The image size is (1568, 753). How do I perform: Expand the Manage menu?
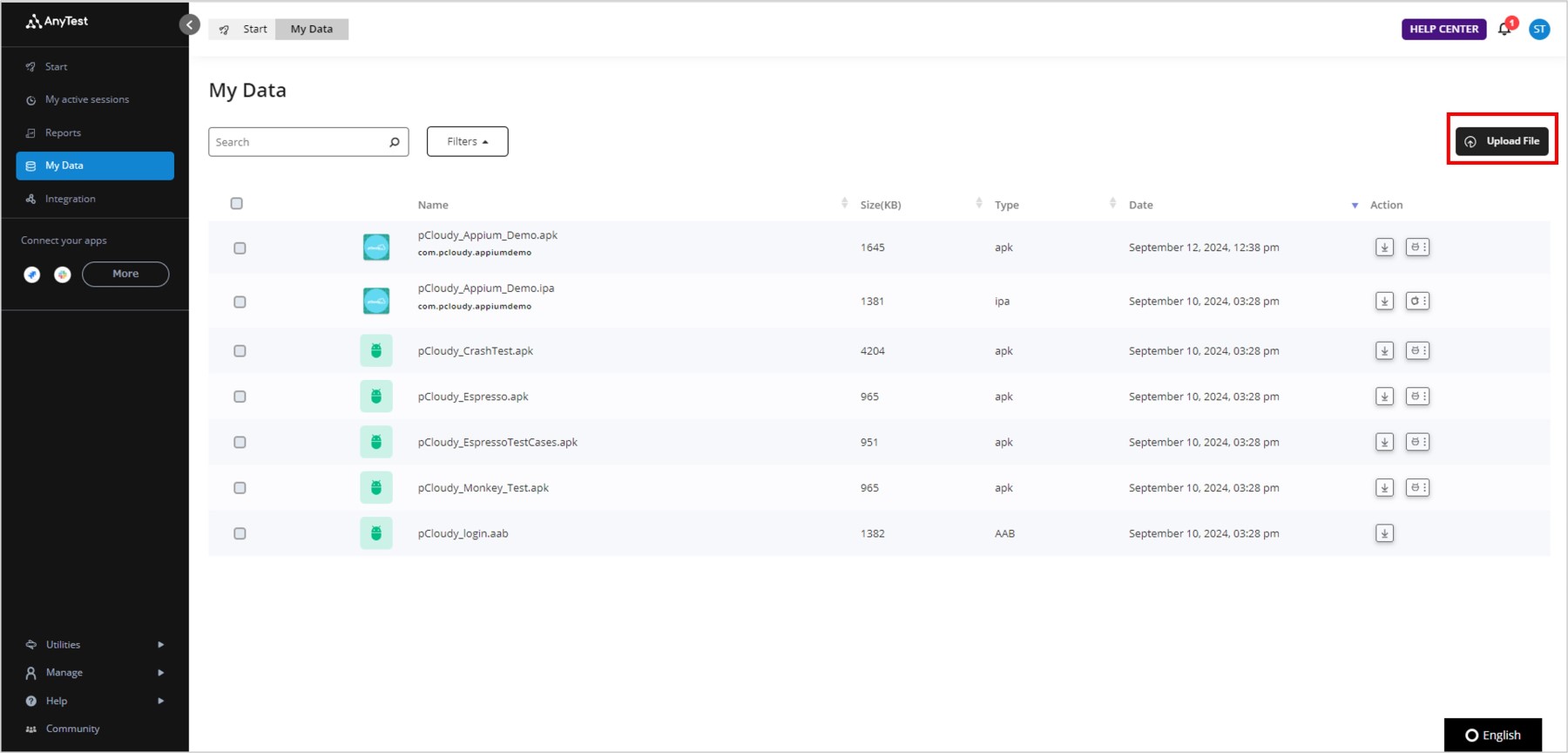pos(95,673)
